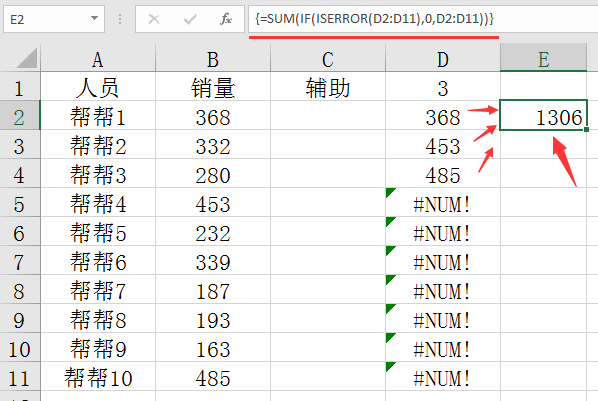Click the #NUM! error cell in row 8
Image resolution: width=598 pixels, height=401 pixels.
[443, 290]
